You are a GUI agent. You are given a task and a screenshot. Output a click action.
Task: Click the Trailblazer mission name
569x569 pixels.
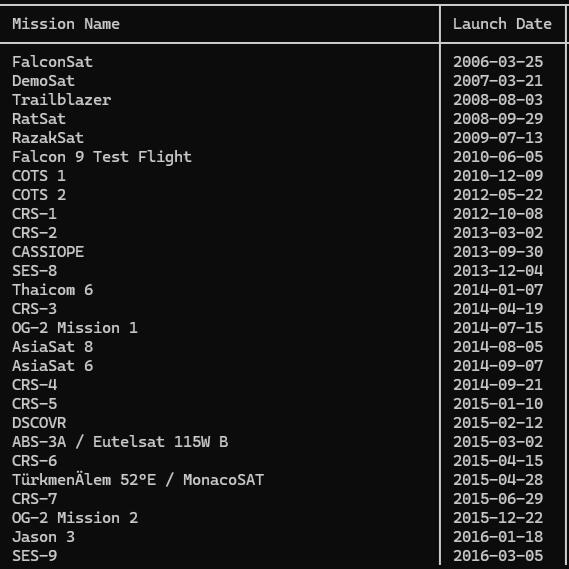click(62, 100)
